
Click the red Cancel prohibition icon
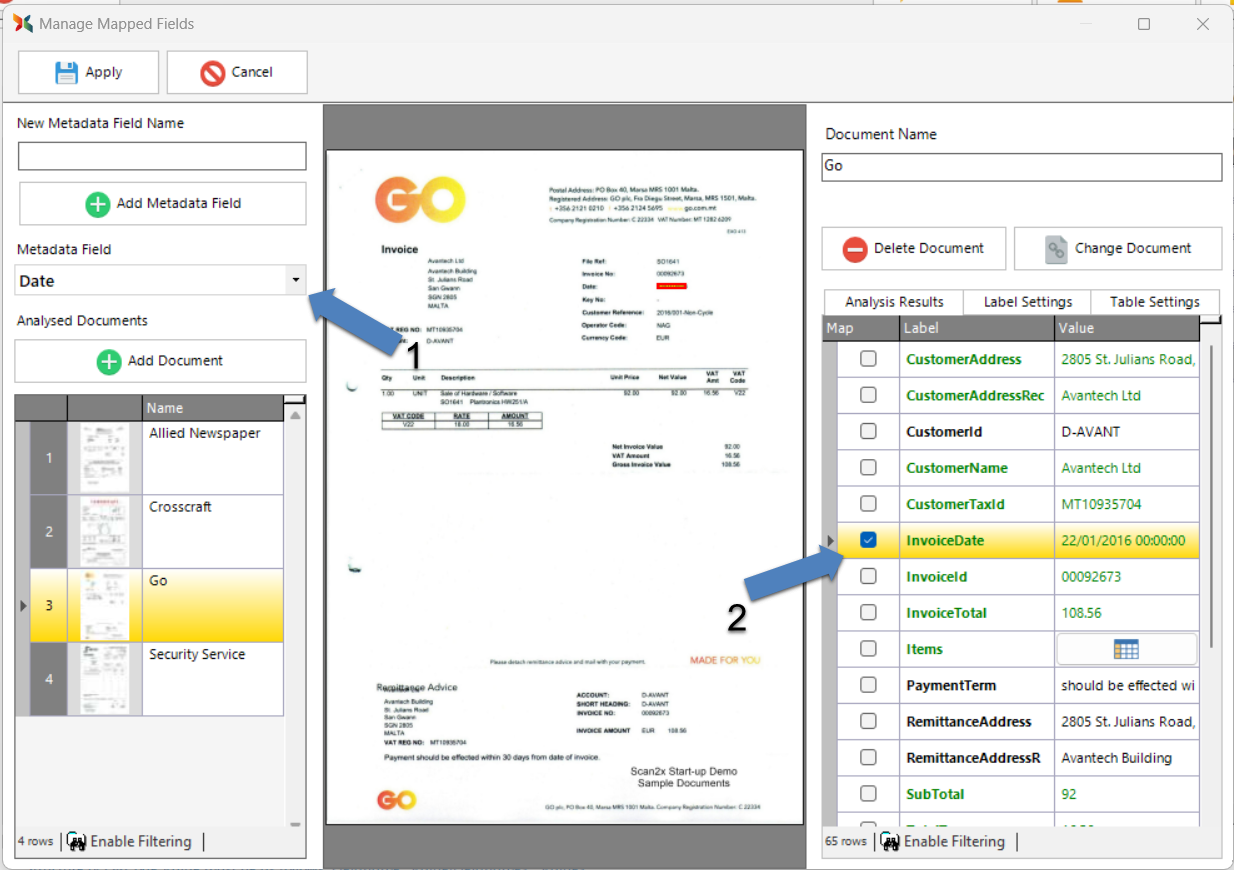[x=212, y=72]
